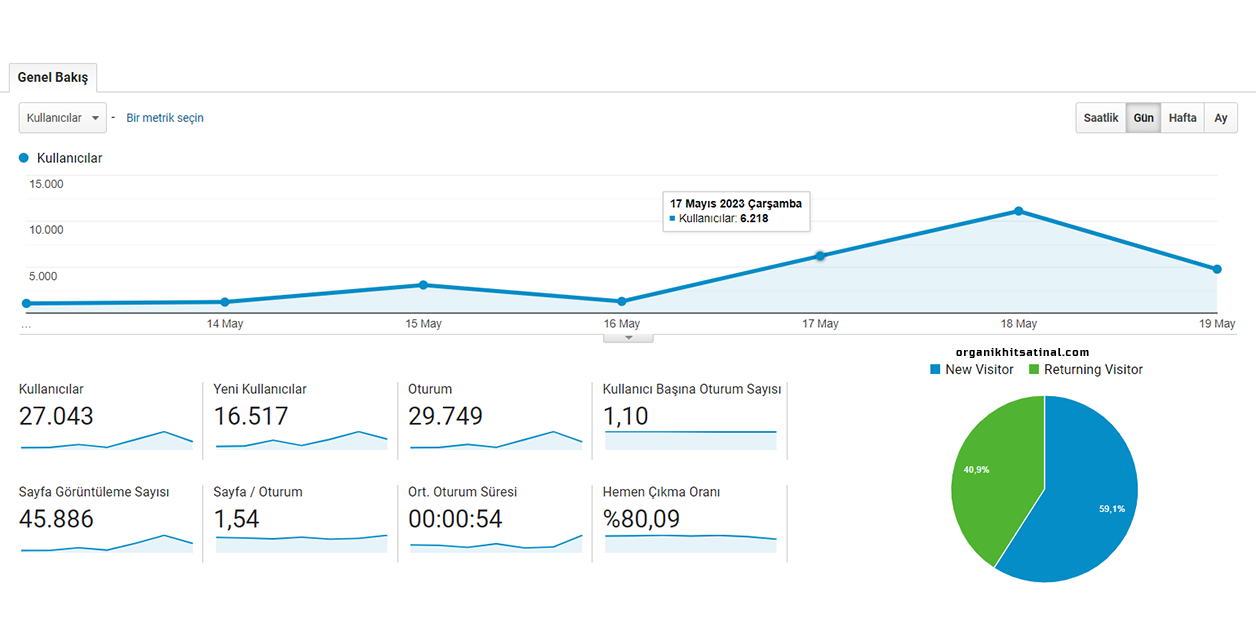Click the Bir metrik seçin link

[x=165, y=118]
